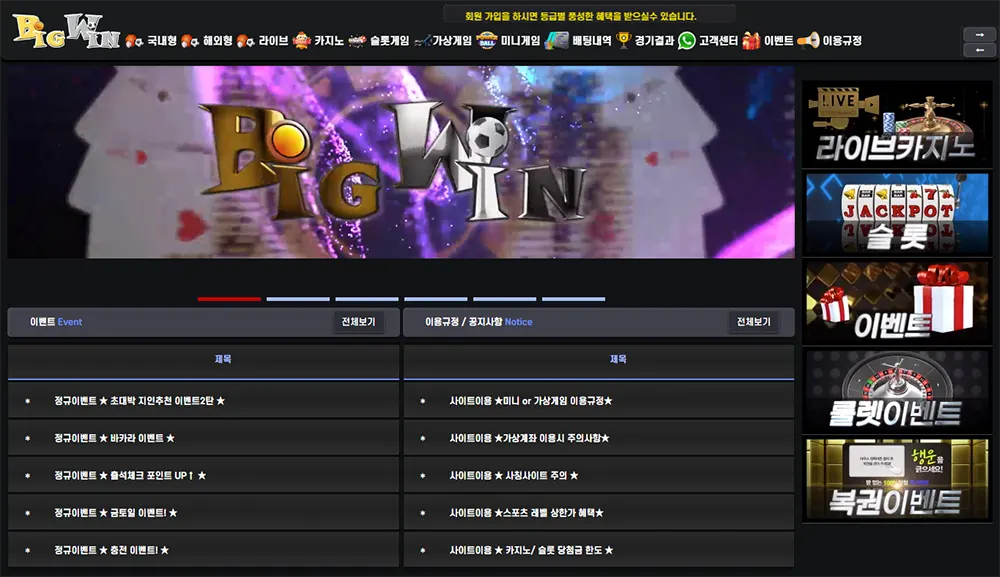Click the left-arrow button in the header
Screen dimensions: 1000x577
point(978,50)
